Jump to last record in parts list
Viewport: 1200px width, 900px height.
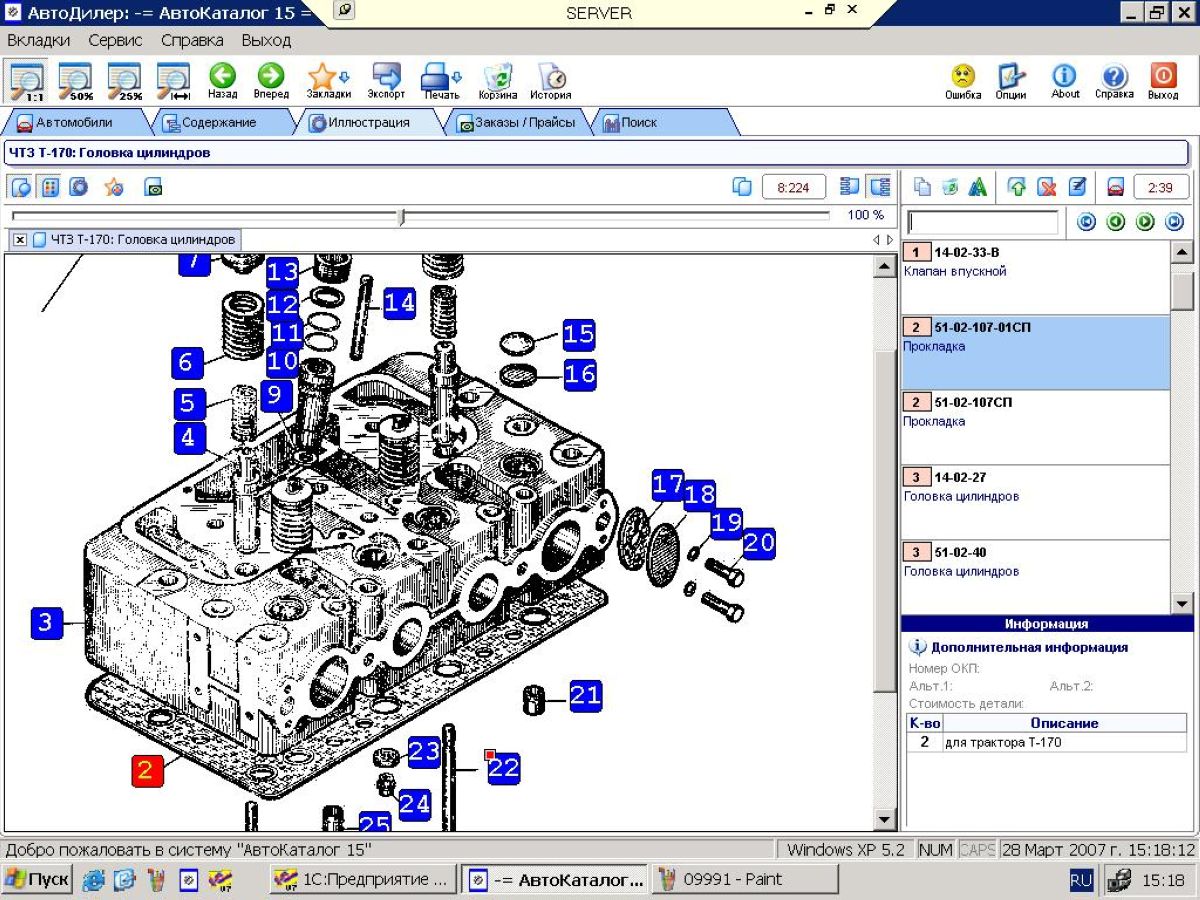point(1175,222)
